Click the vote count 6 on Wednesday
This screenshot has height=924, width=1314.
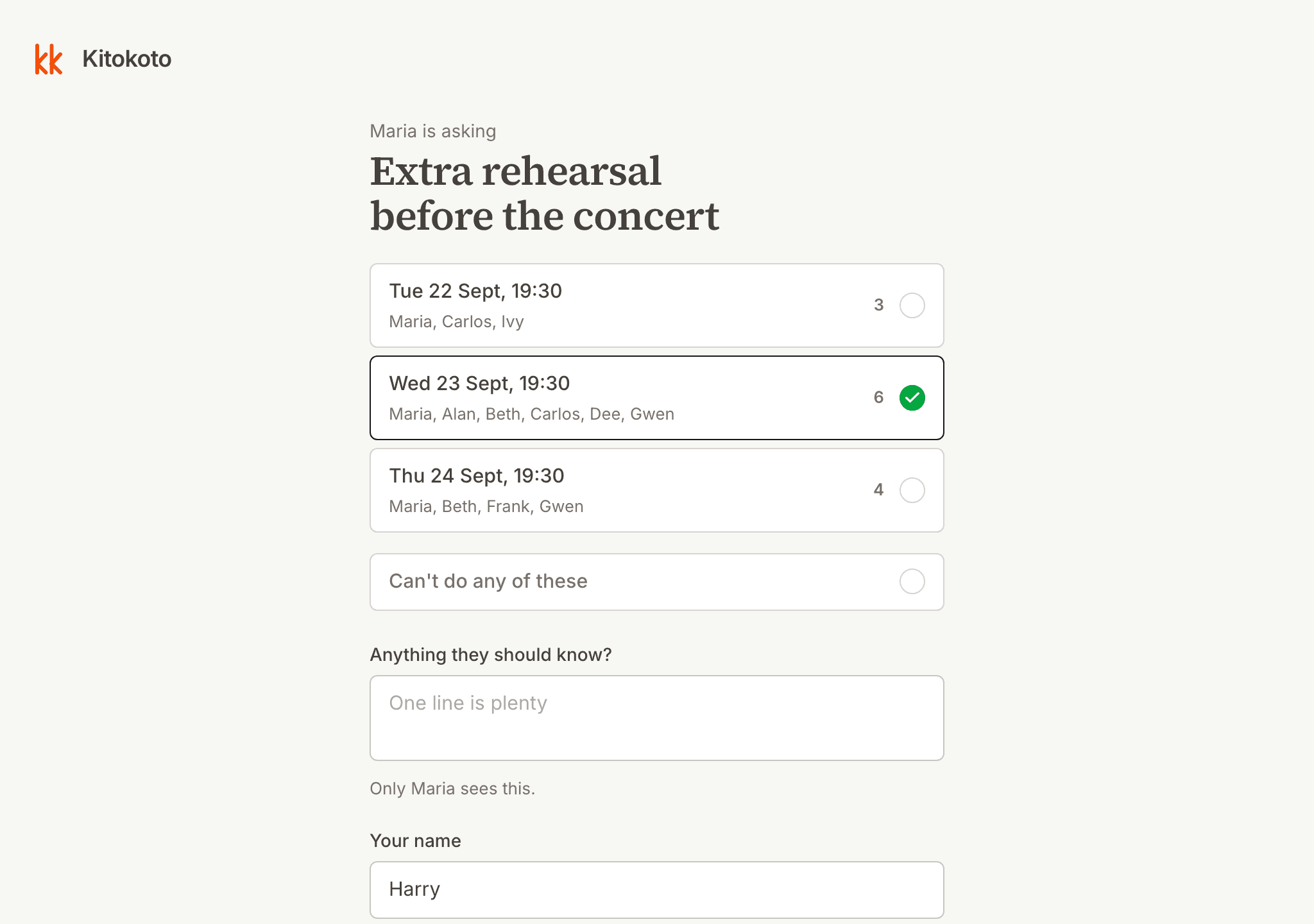coord(878,398)
